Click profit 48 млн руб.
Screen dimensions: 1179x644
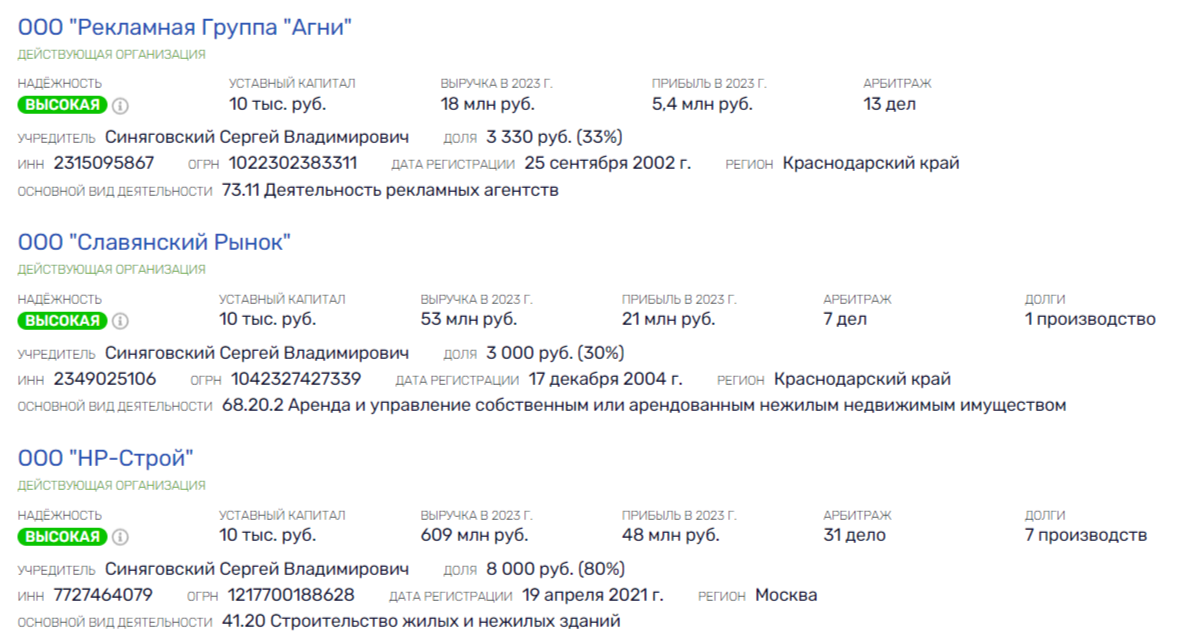tap(671, 536)
